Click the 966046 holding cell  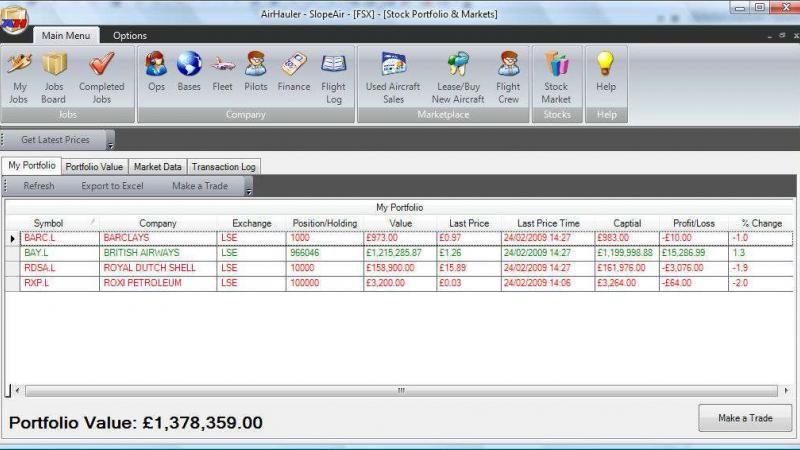pos(325,253)
